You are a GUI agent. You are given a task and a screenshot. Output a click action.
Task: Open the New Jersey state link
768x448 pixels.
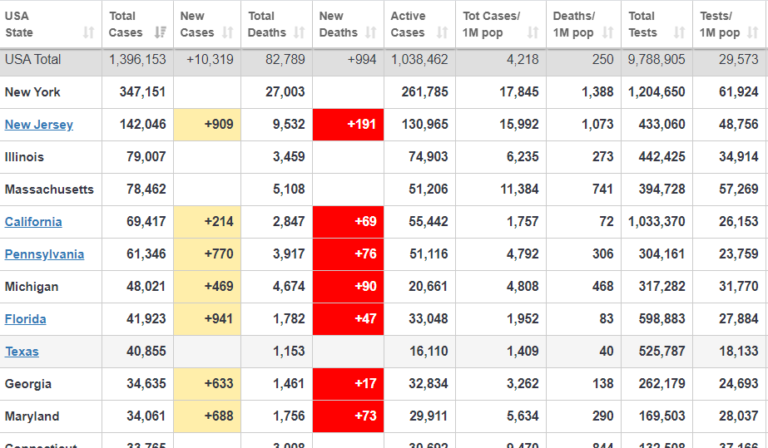[x=33, y=125]
